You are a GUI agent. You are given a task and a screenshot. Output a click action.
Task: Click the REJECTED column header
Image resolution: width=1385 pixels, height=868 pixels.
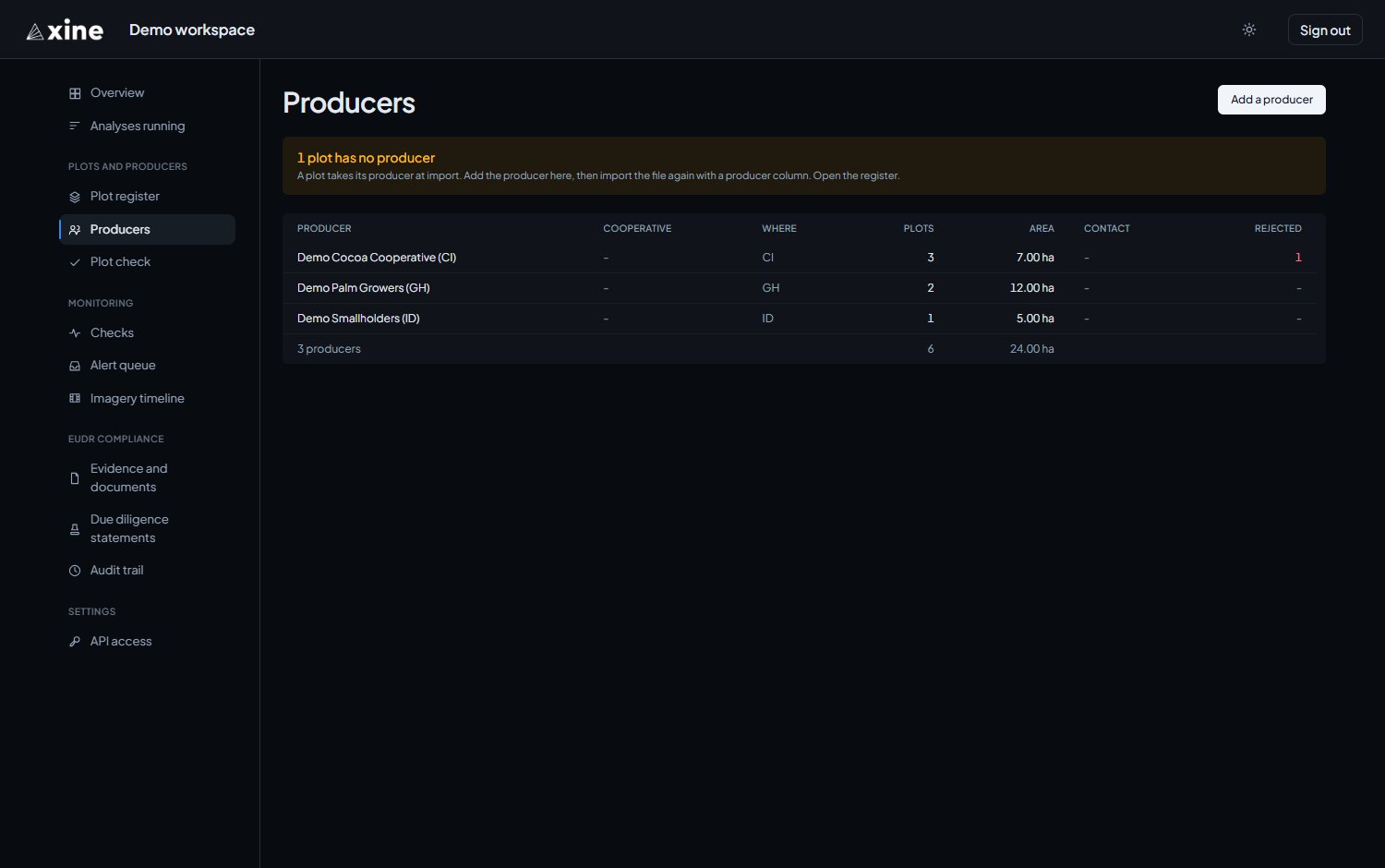[1278, 228]
